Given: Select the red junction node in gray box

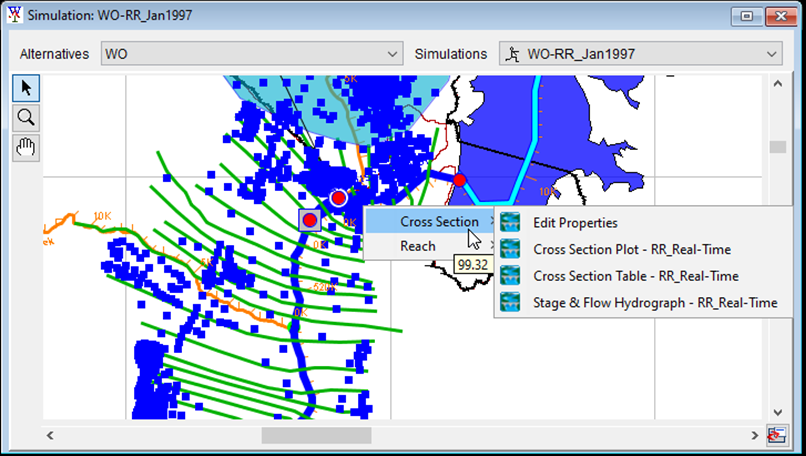Looking at the screenshot, I should coord(310,221).
